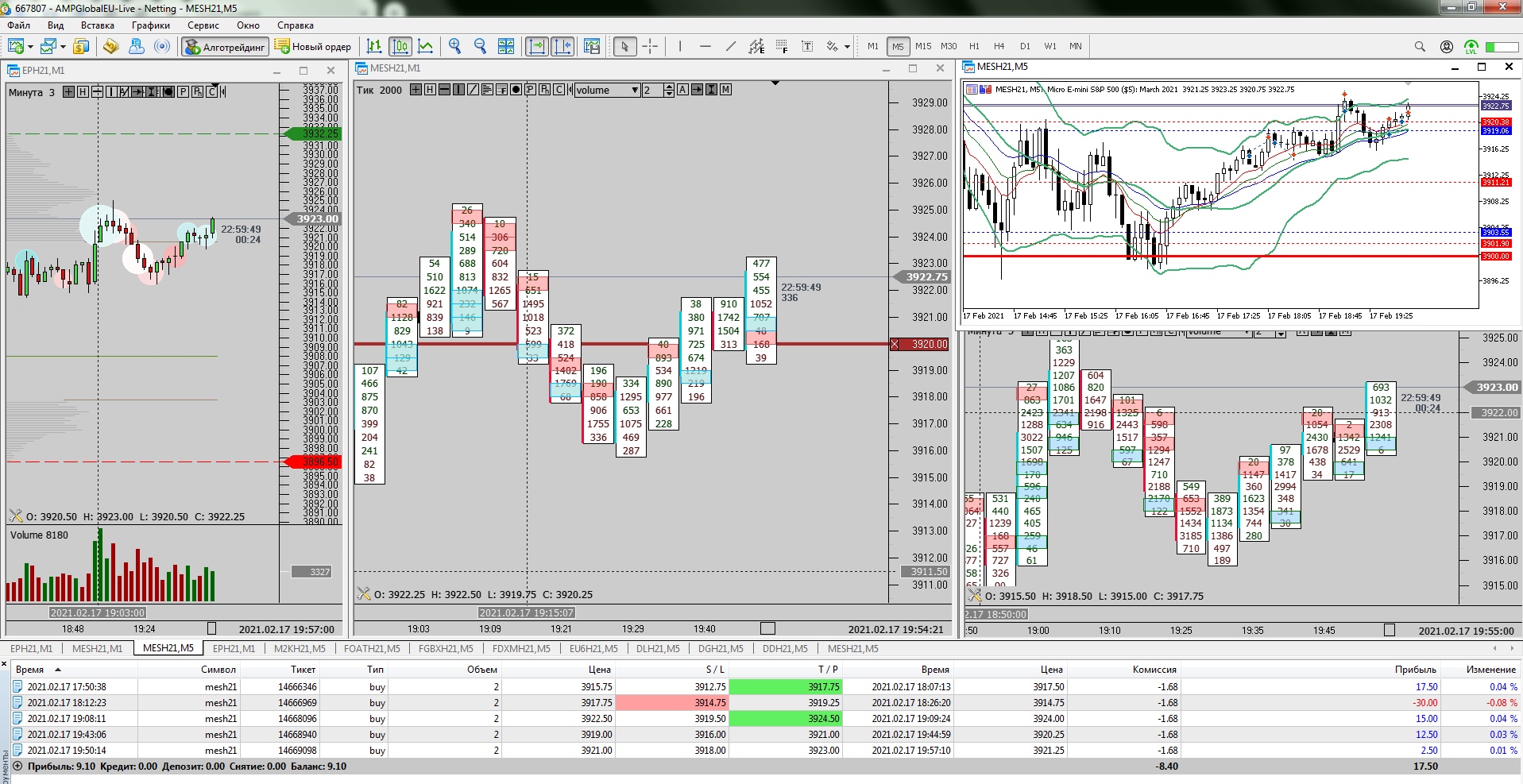Image resolution: width=1523 pixels, height=784 pixels.
Task: Toggle the 'A' button in MESH21,M1 toolbar
Action: (682, 90)
